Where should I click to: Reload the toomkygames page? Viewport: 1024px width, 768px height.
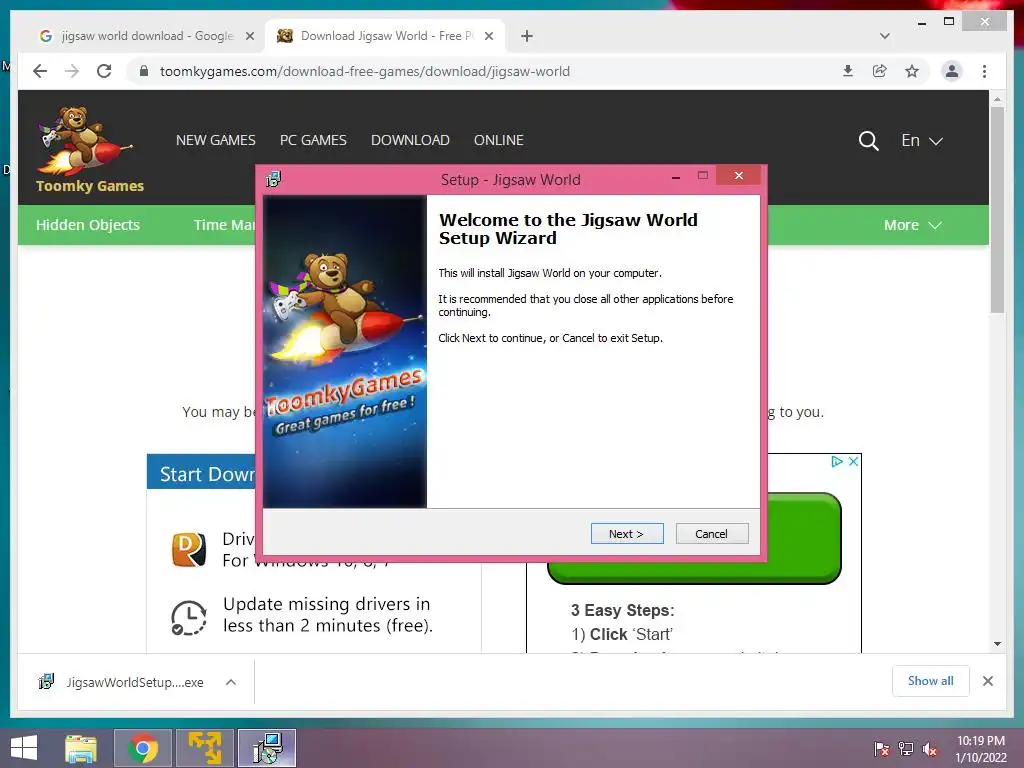pos(104,71)
